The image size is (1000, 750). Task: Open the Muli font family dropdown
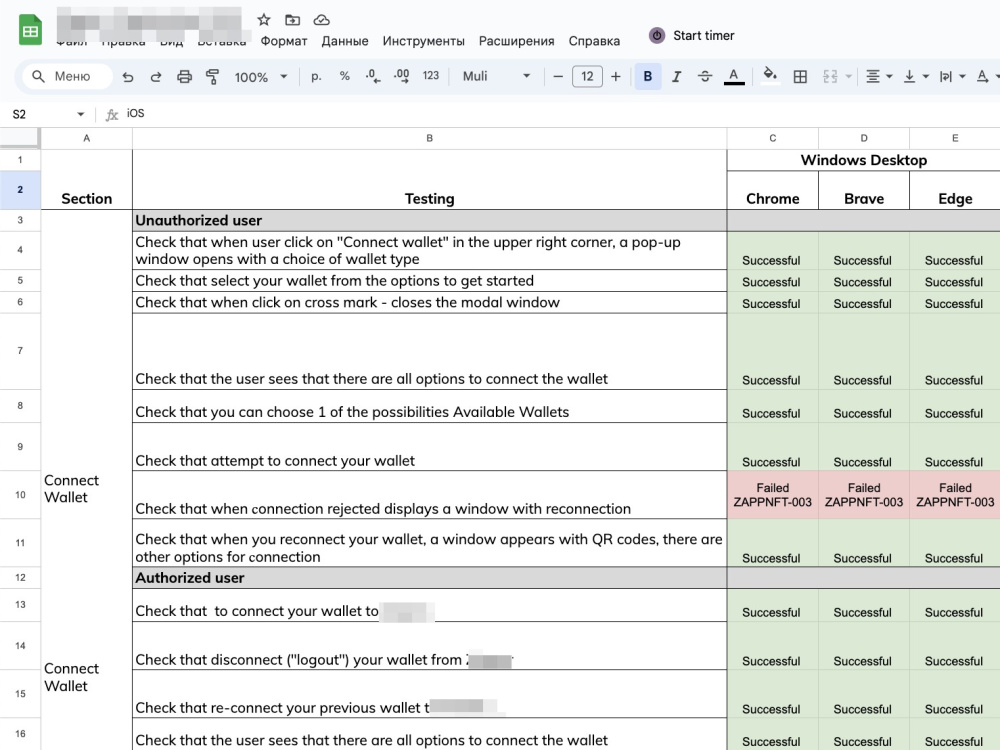pos(495,75)
